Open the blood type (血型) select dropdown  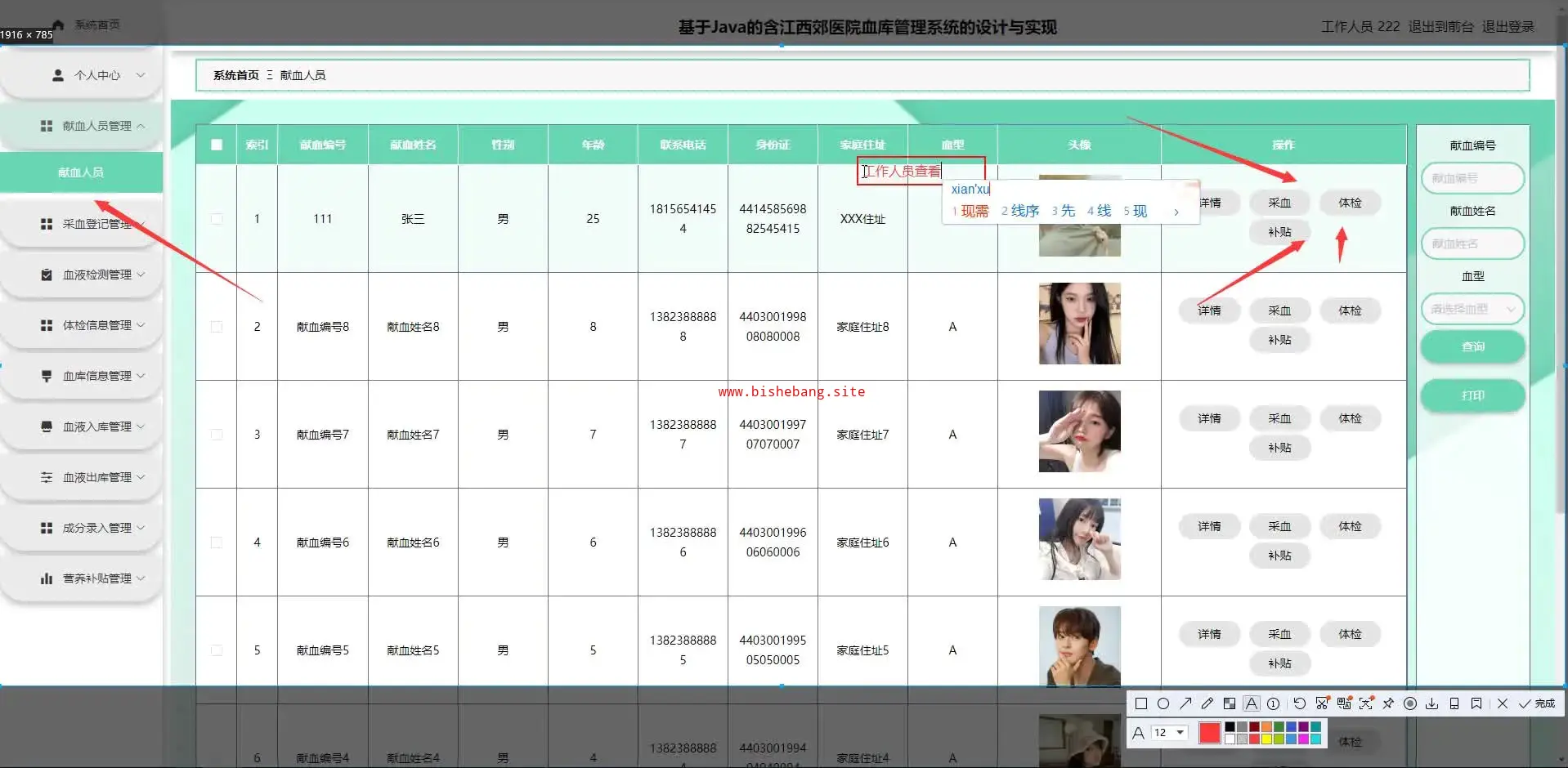point(1472,310)
